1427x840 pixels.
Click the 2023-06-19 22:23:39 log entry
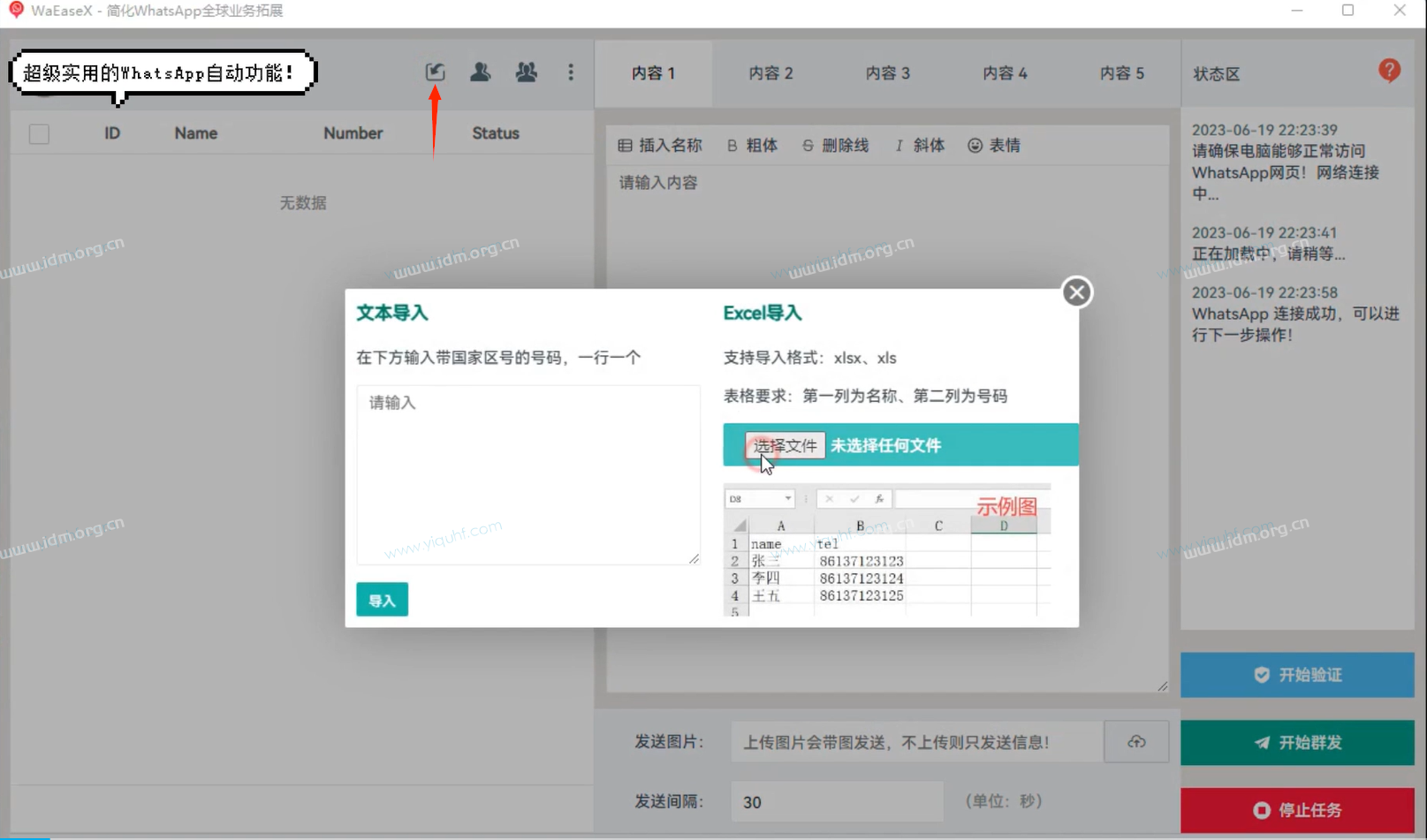click(x=1286, y=162)
